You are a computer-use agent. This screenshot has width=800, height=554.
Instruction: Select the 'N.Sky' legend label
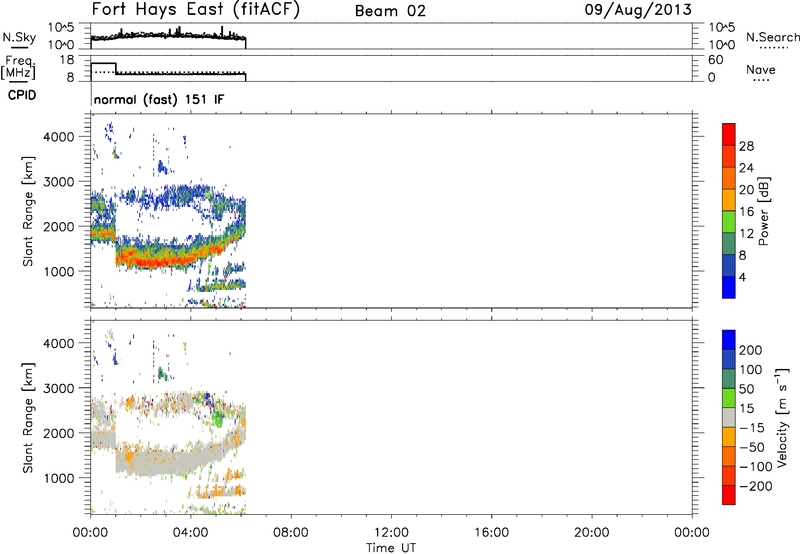tap(19, 37)
